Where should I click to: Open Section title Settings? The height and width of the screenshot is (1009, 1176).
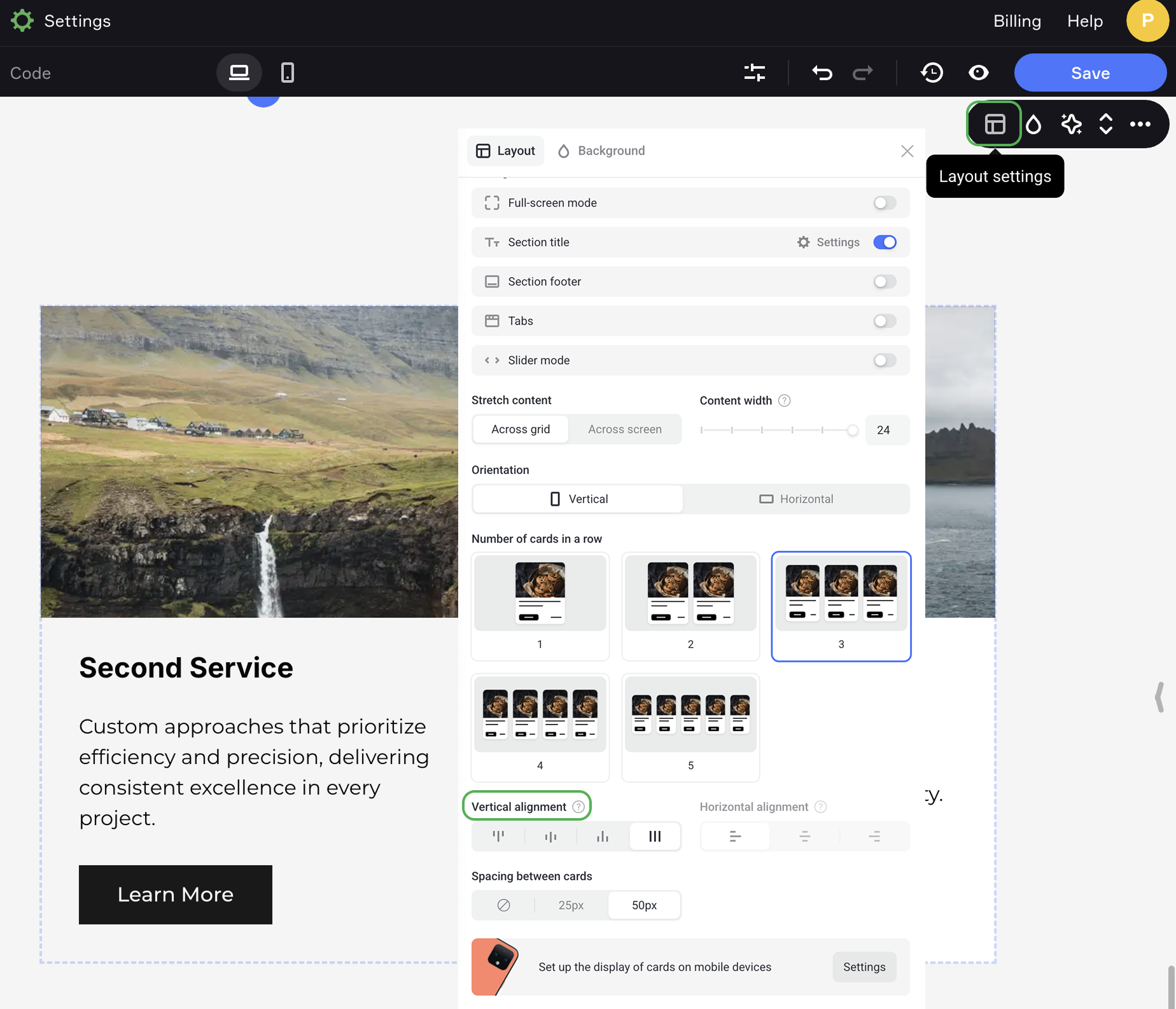[x=829, y=242]
